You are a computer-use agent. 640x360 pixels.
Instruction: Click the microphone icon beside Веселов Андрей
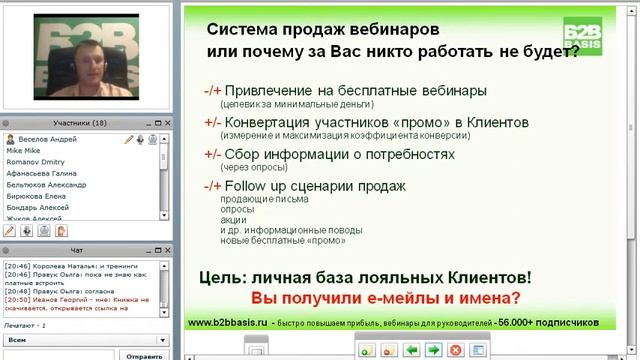[140, 140]
